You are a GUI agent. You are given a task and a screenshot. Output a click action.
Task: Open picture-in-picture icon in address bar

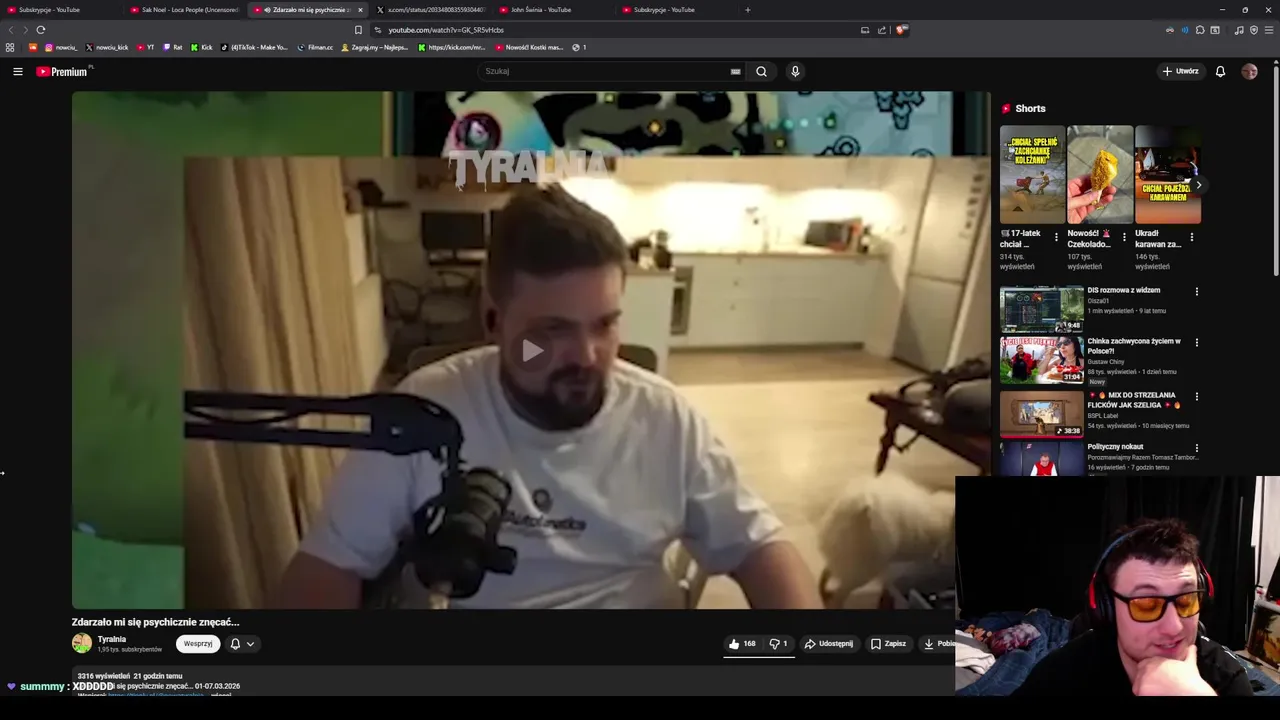(x=865, y=30)
